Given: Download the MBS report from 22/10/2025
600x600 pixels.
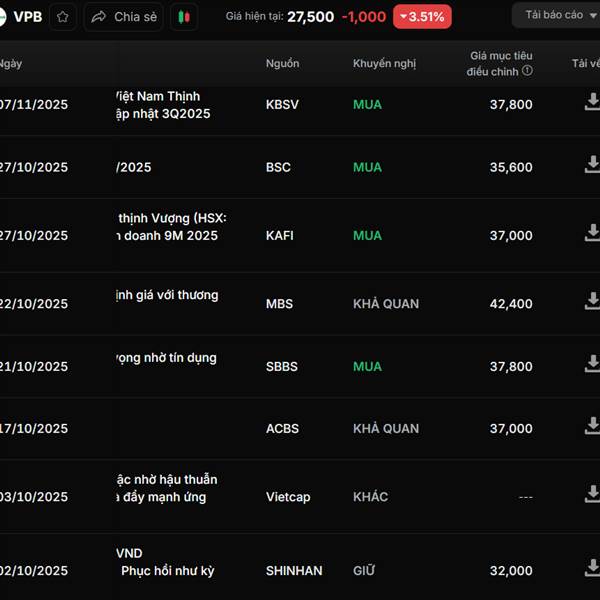Looking at the screenshot, I should [592, 301].
